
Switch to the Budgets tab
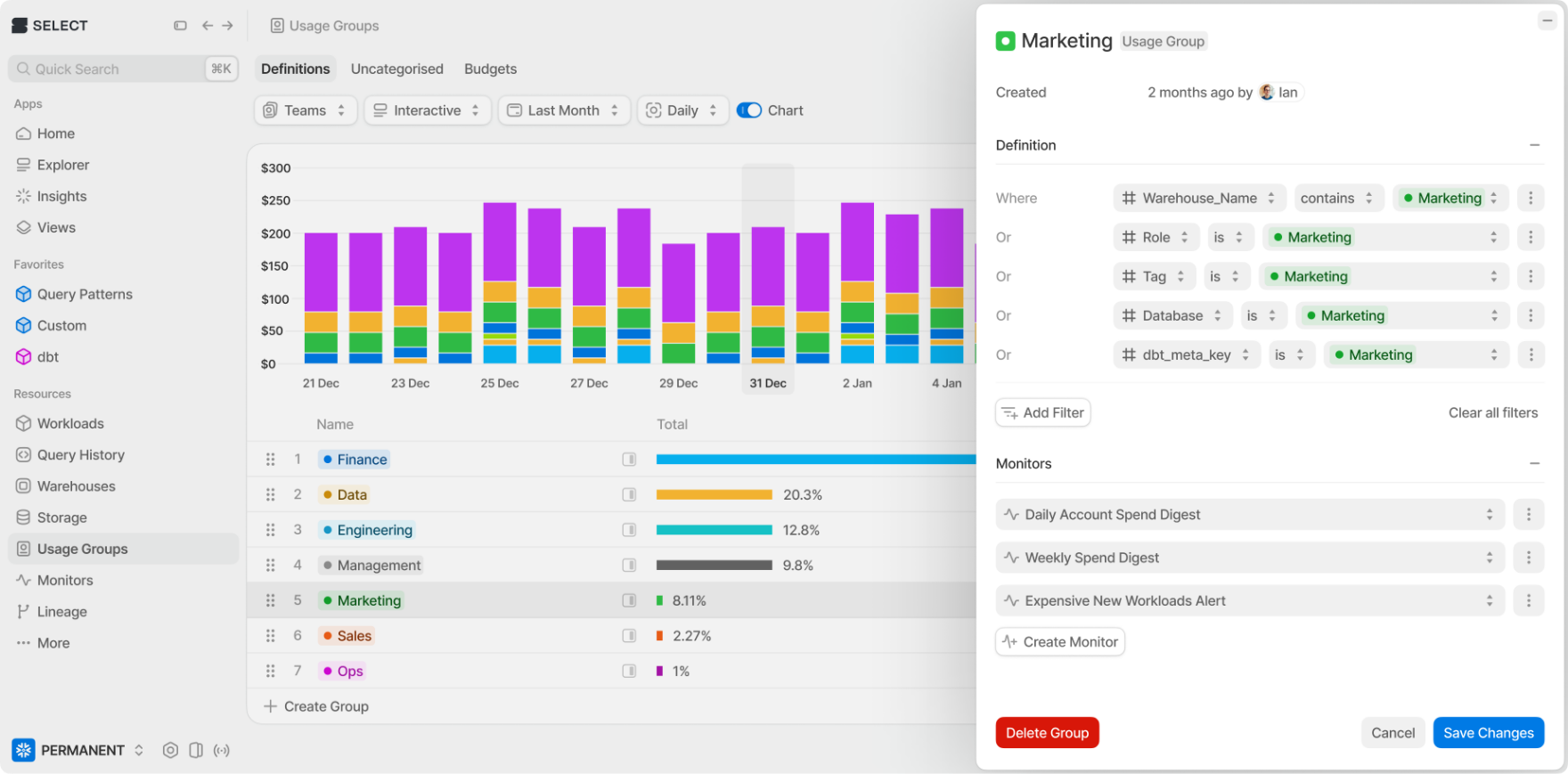(x=490, y=69)
